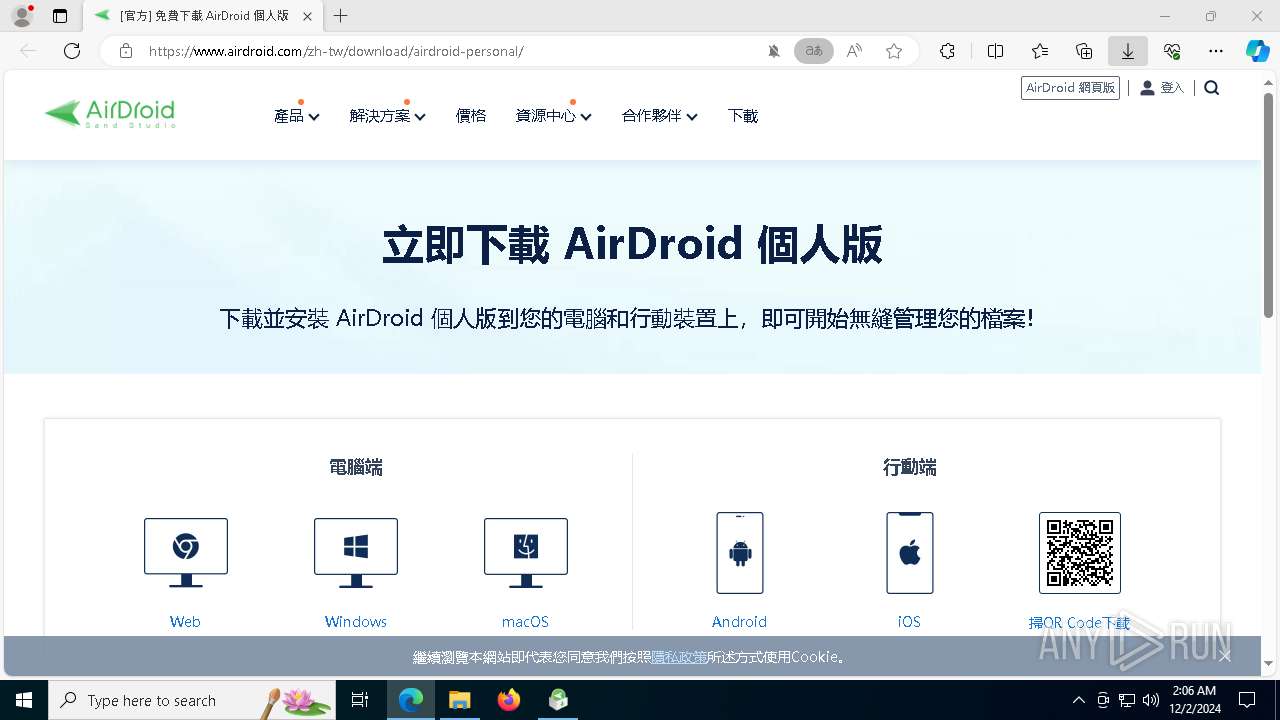1280x720 pixels.
Task: Focus the browser address bar
Action: [450, 51]
